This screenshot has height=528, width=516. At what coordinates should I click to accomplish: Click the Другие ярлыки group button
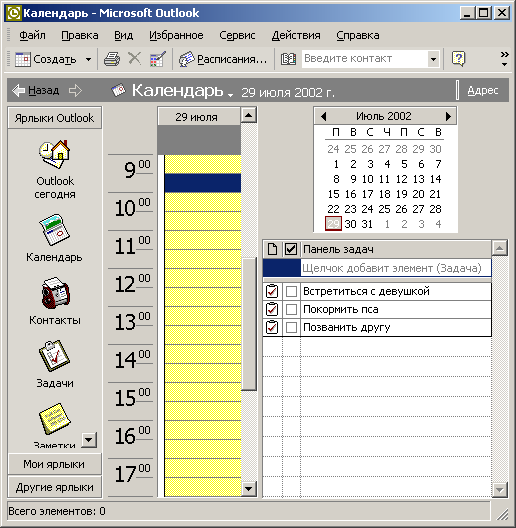(x=55, y=487)
